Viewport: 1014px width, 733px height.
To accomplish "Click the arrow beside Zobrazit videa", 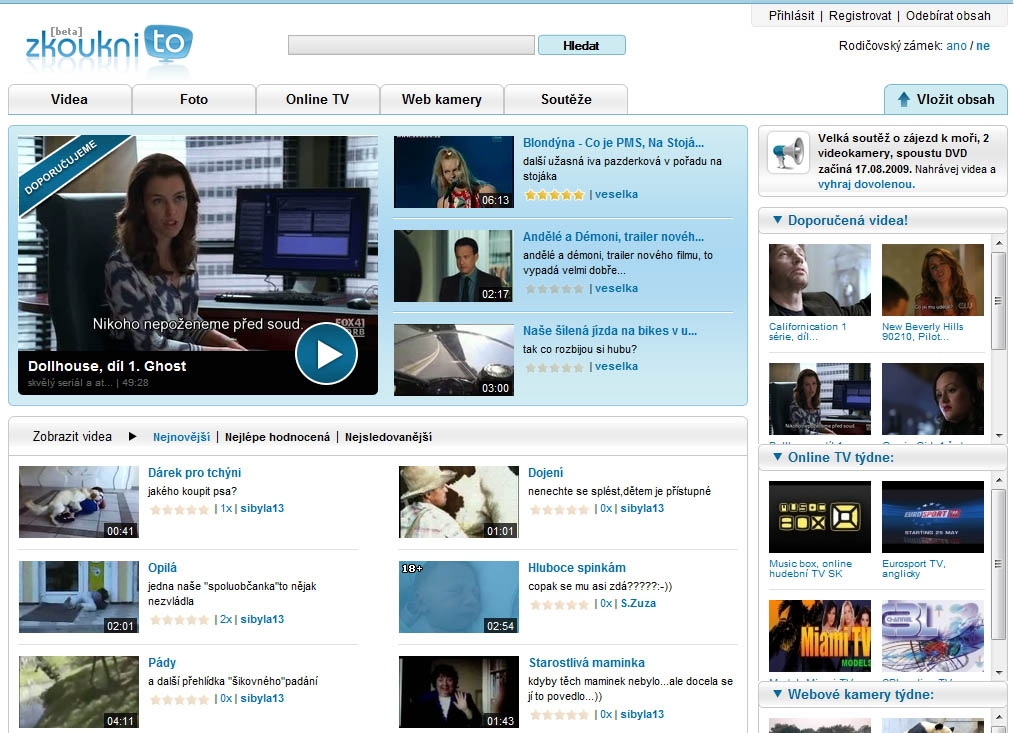I will (x=132, y=437).
